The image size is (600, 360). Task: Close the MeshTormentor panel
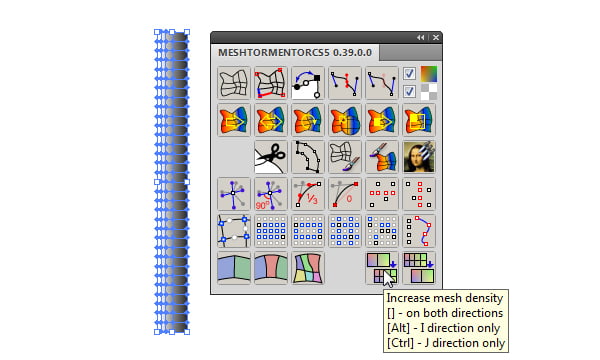tap(436, 37)
